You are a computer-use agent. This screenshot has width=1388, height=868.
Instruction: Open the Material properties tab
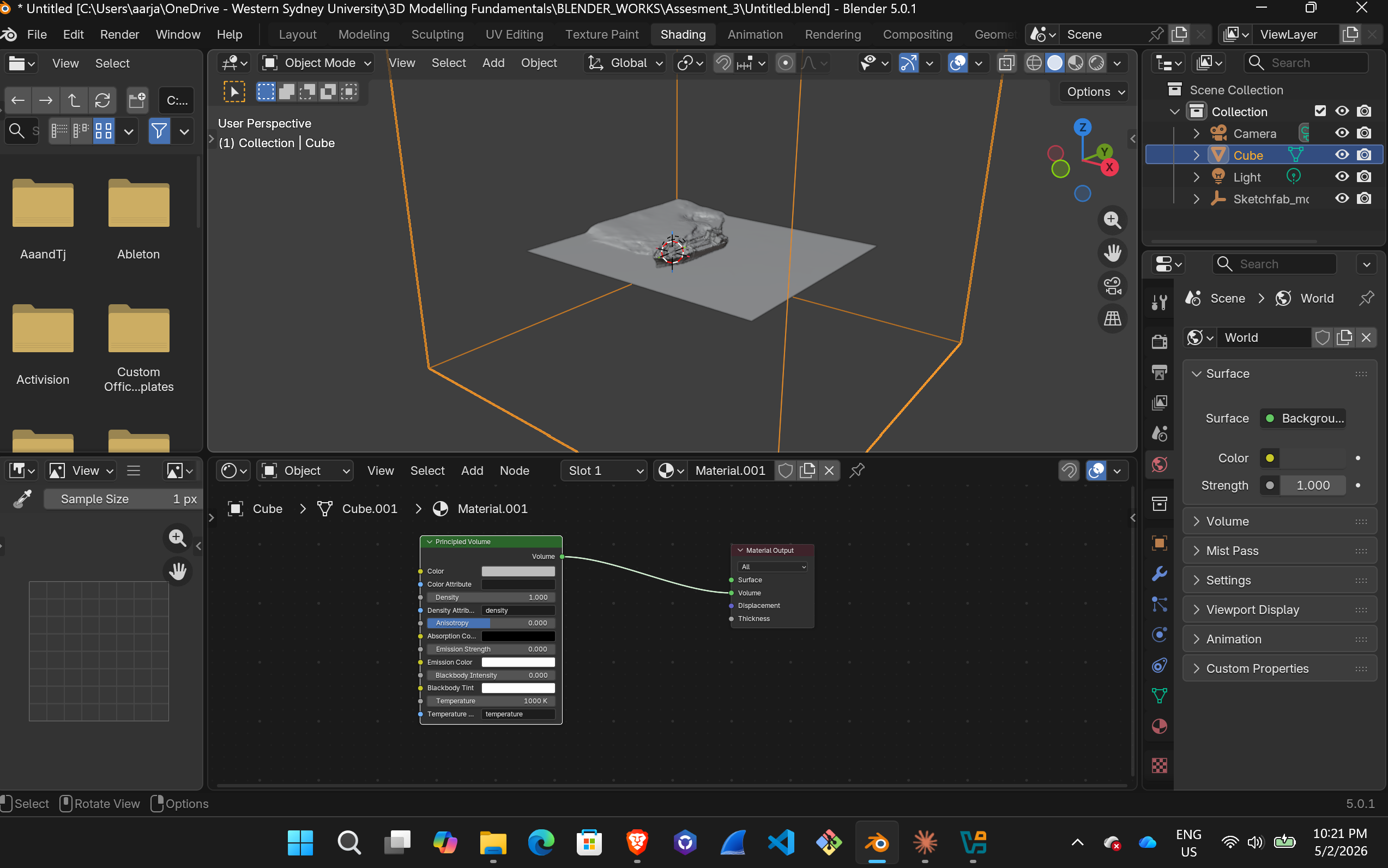[x=1159, y=726]
